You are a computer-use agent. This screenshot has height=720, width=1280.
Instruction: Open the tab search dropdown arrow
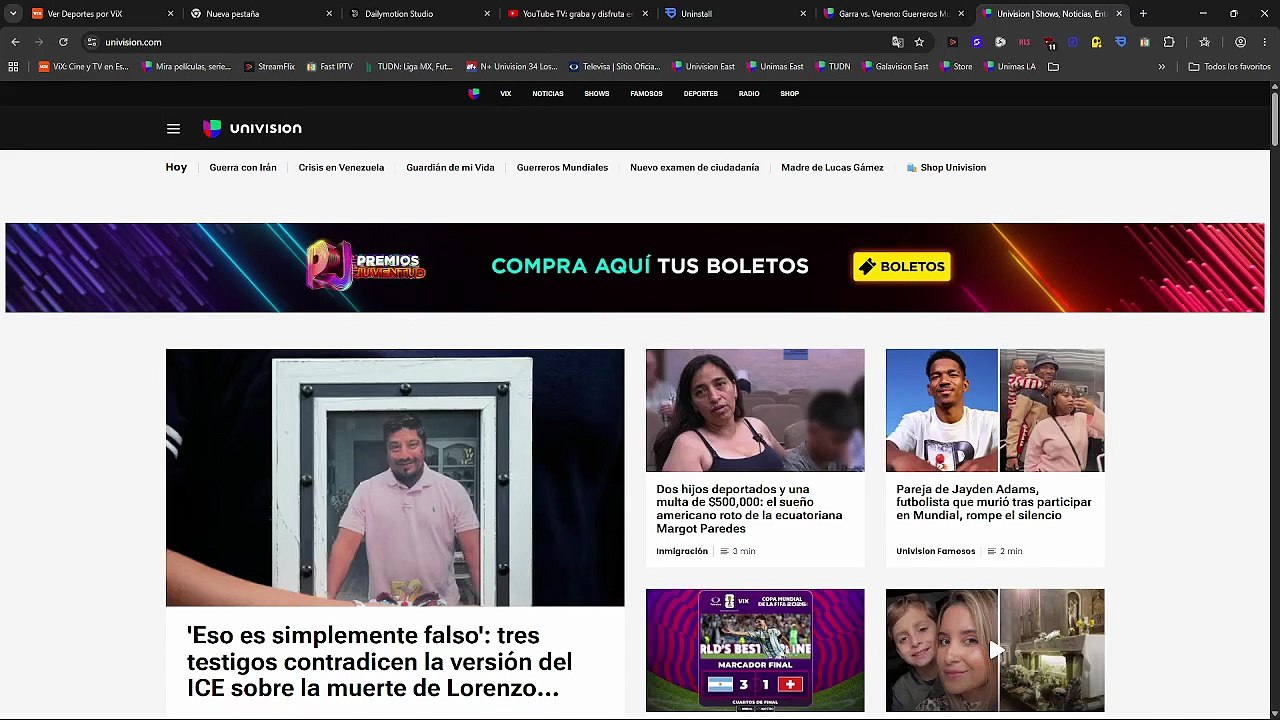tap(13, 14)
